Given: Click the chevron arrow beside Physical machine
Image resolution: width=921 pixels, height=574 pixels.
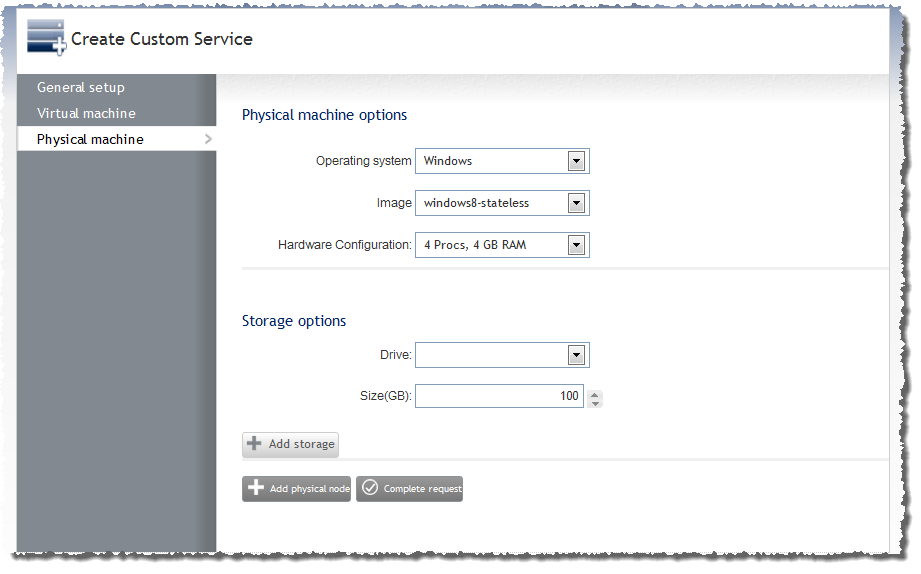Looking at the screenshot, I should (x=208, y=139).
